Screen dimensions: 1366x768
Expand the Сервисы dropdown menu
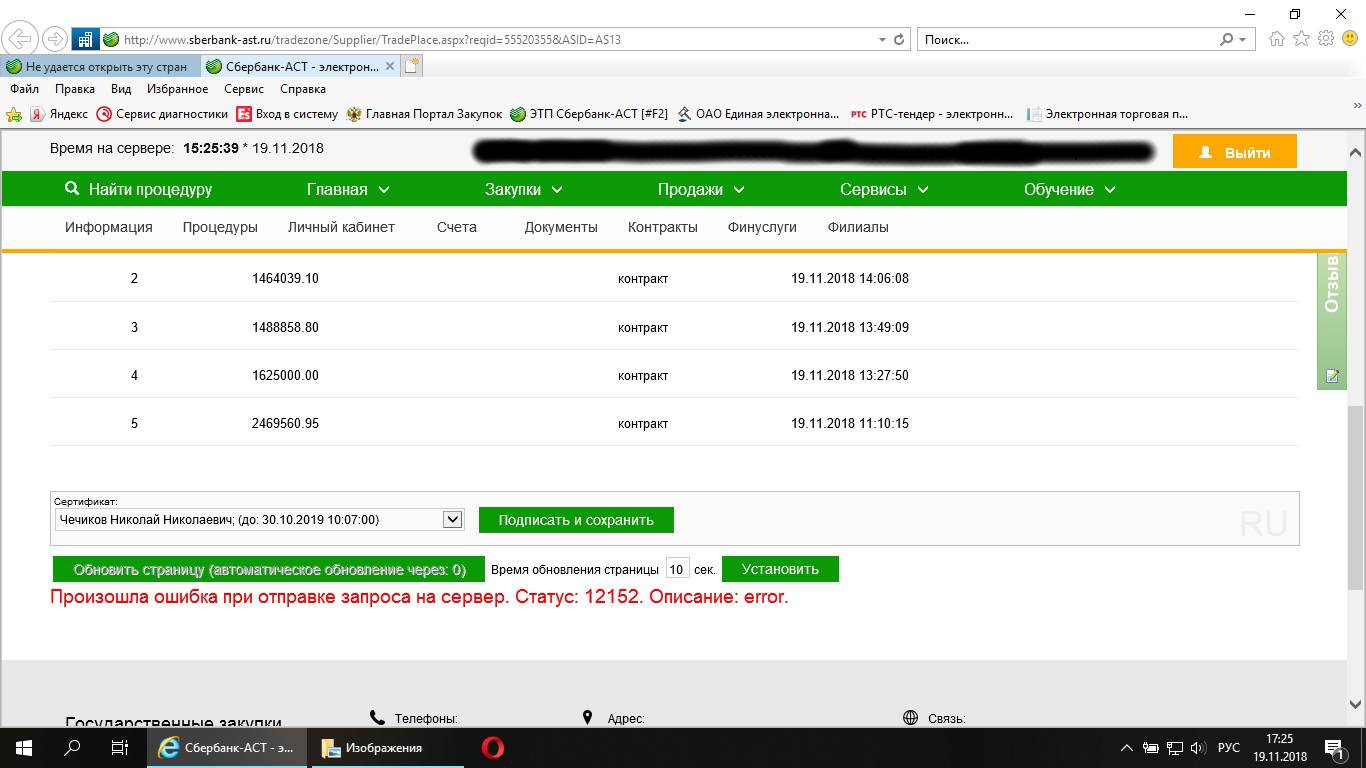[x=884, y=189]
